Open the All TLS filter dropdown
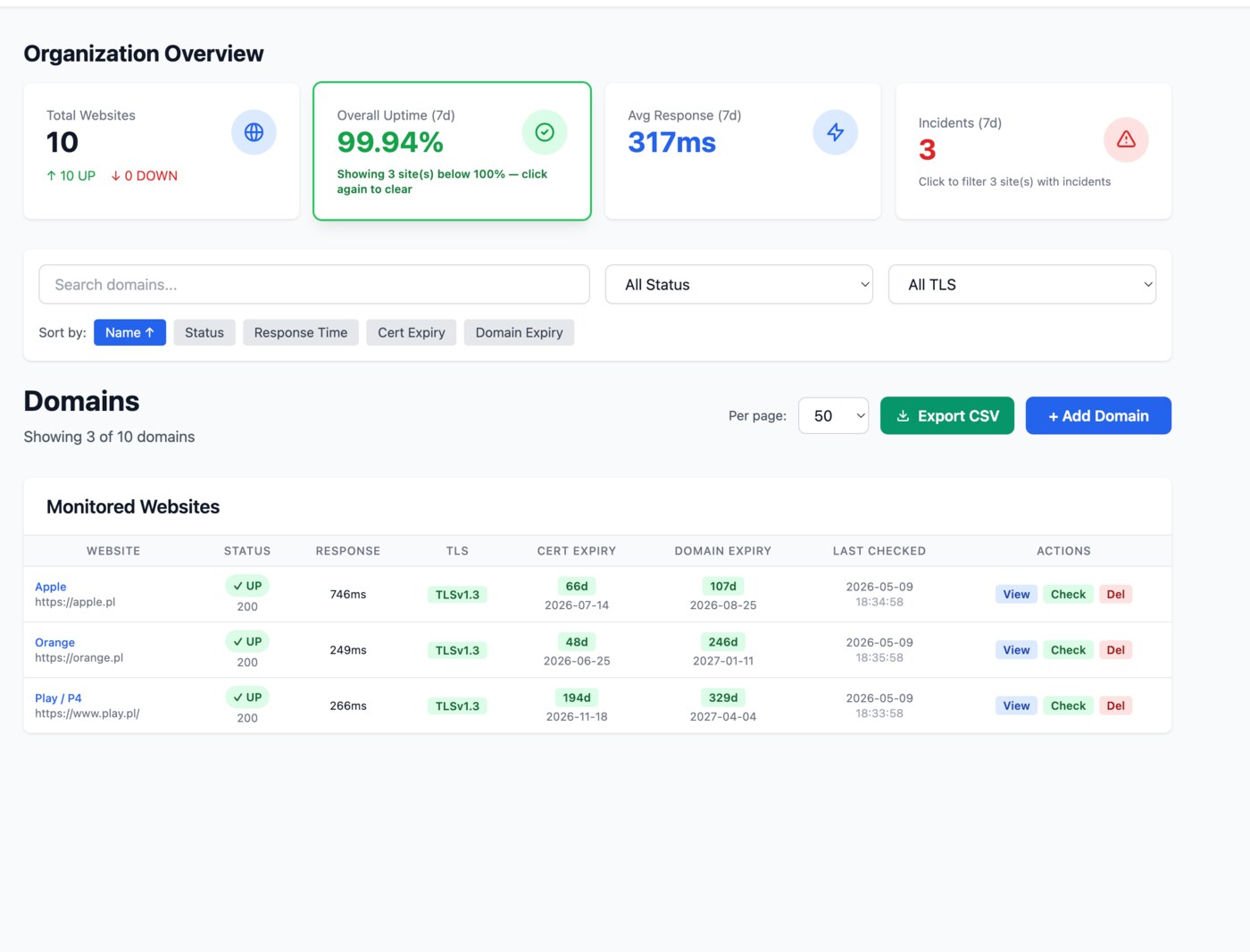1250x952 pixels. 1022,284
